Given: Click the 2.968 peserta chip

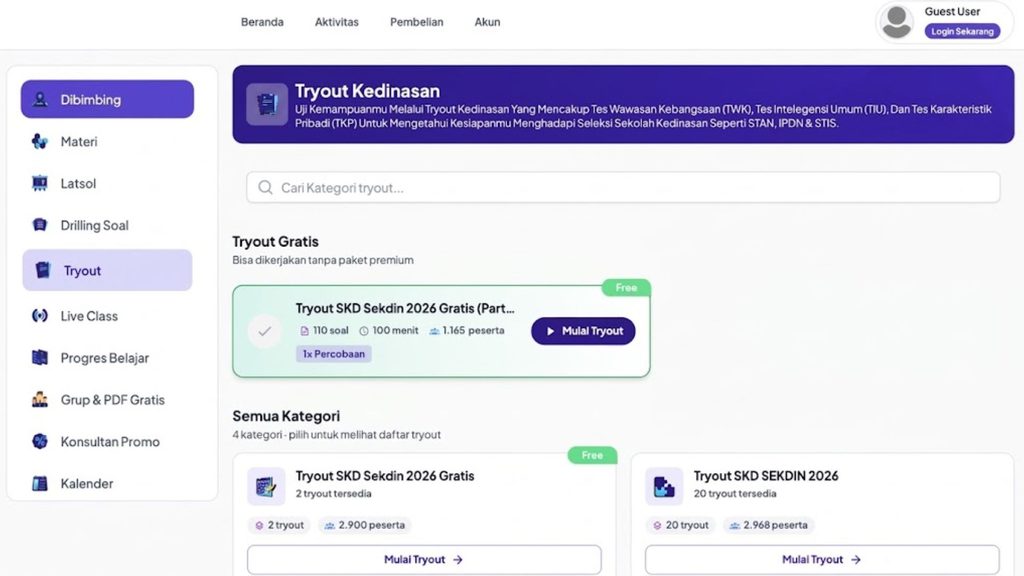Looking at the screenshot, I should point(769,524).
